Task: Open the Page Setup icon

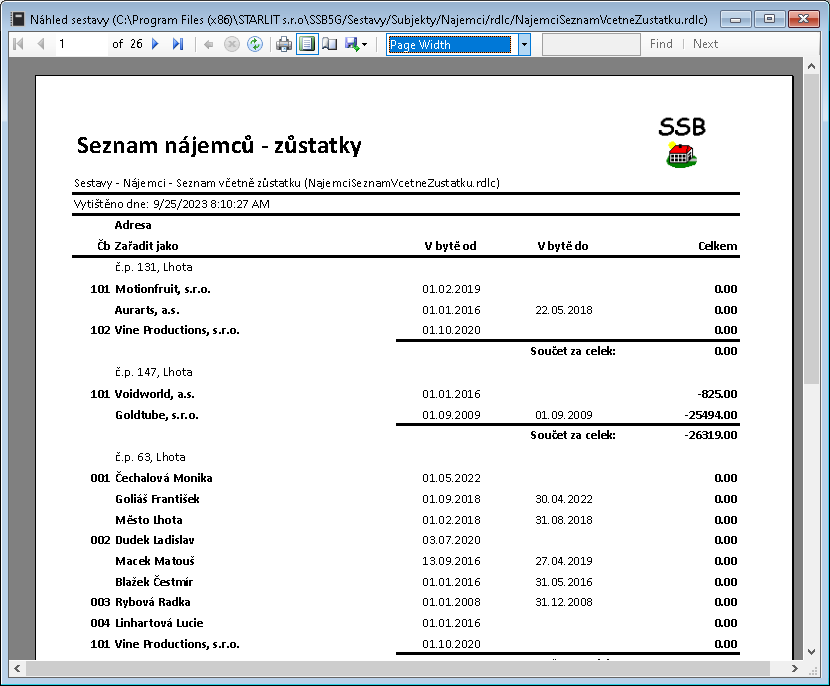Action: pos(330,44)
